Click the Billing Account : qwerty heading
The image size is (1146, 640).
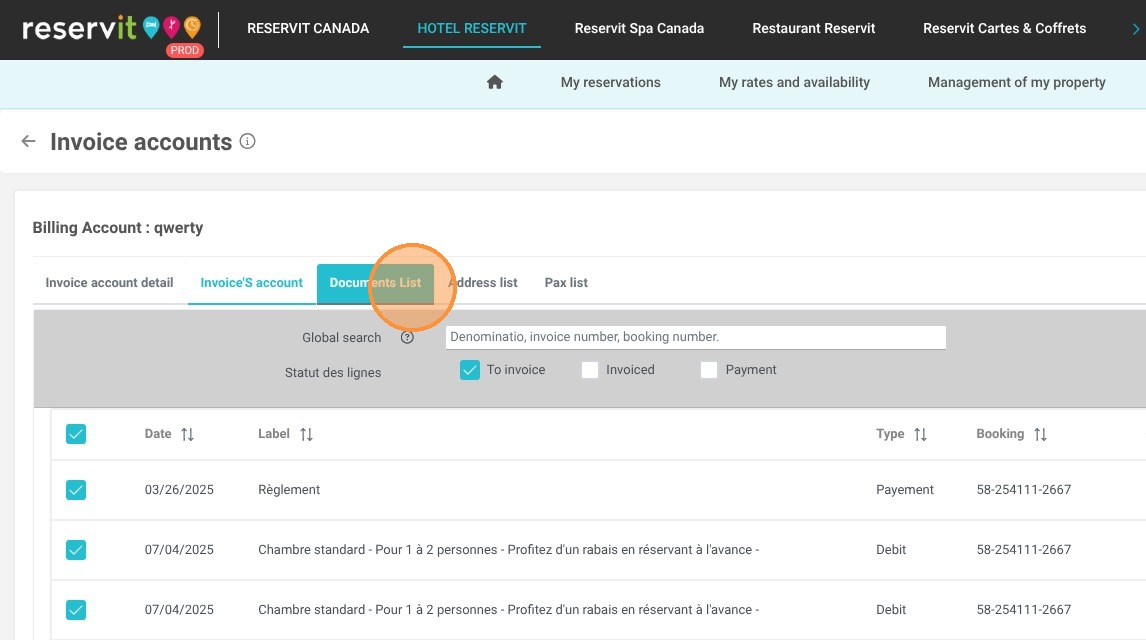118,228
